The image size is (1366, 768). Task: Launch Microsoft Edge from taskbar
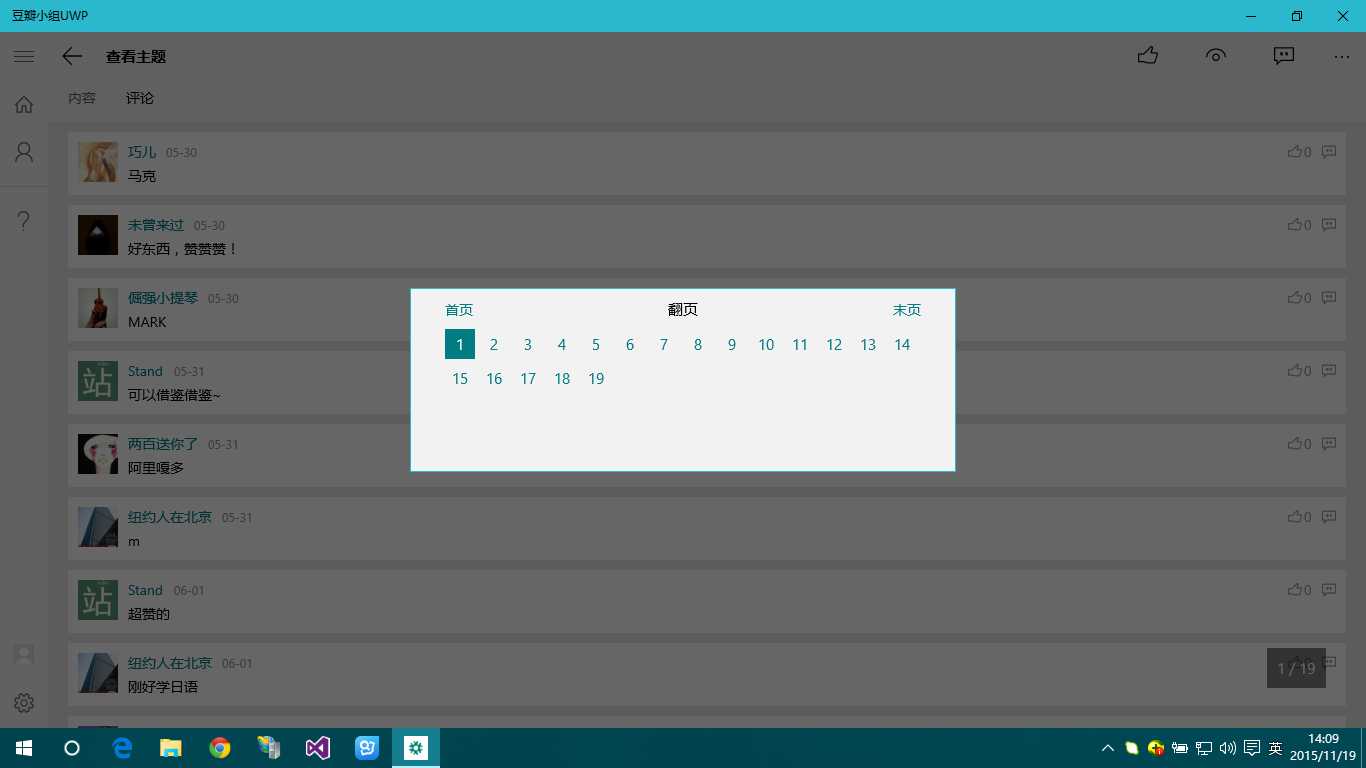[x=122, y=748]
